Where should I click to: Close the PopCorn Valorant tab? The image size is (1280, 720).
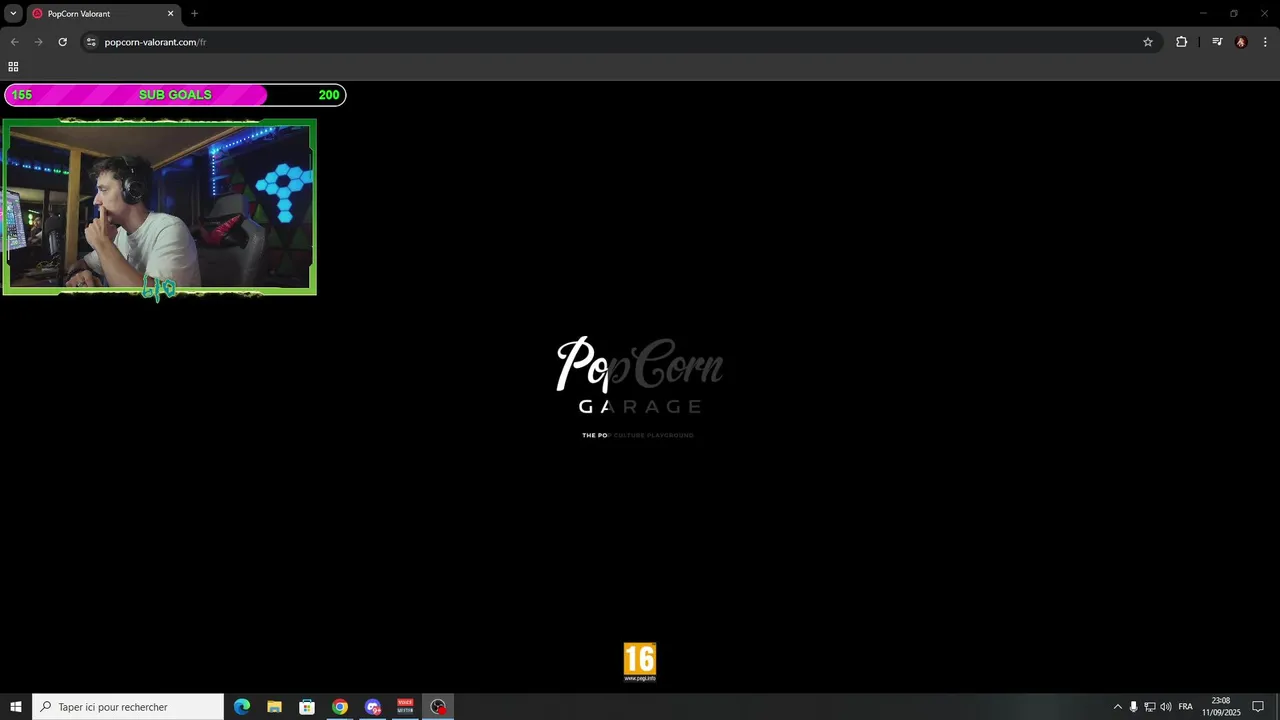(x=170, y=14)
